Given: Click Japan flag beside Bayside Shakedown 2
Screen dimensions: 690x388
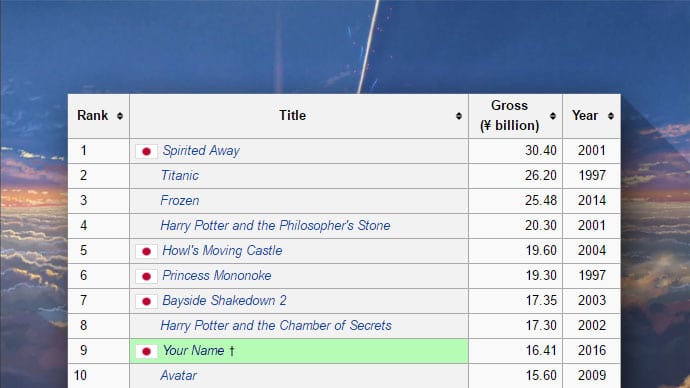Looking at the screenshot, I should (147, 301).
